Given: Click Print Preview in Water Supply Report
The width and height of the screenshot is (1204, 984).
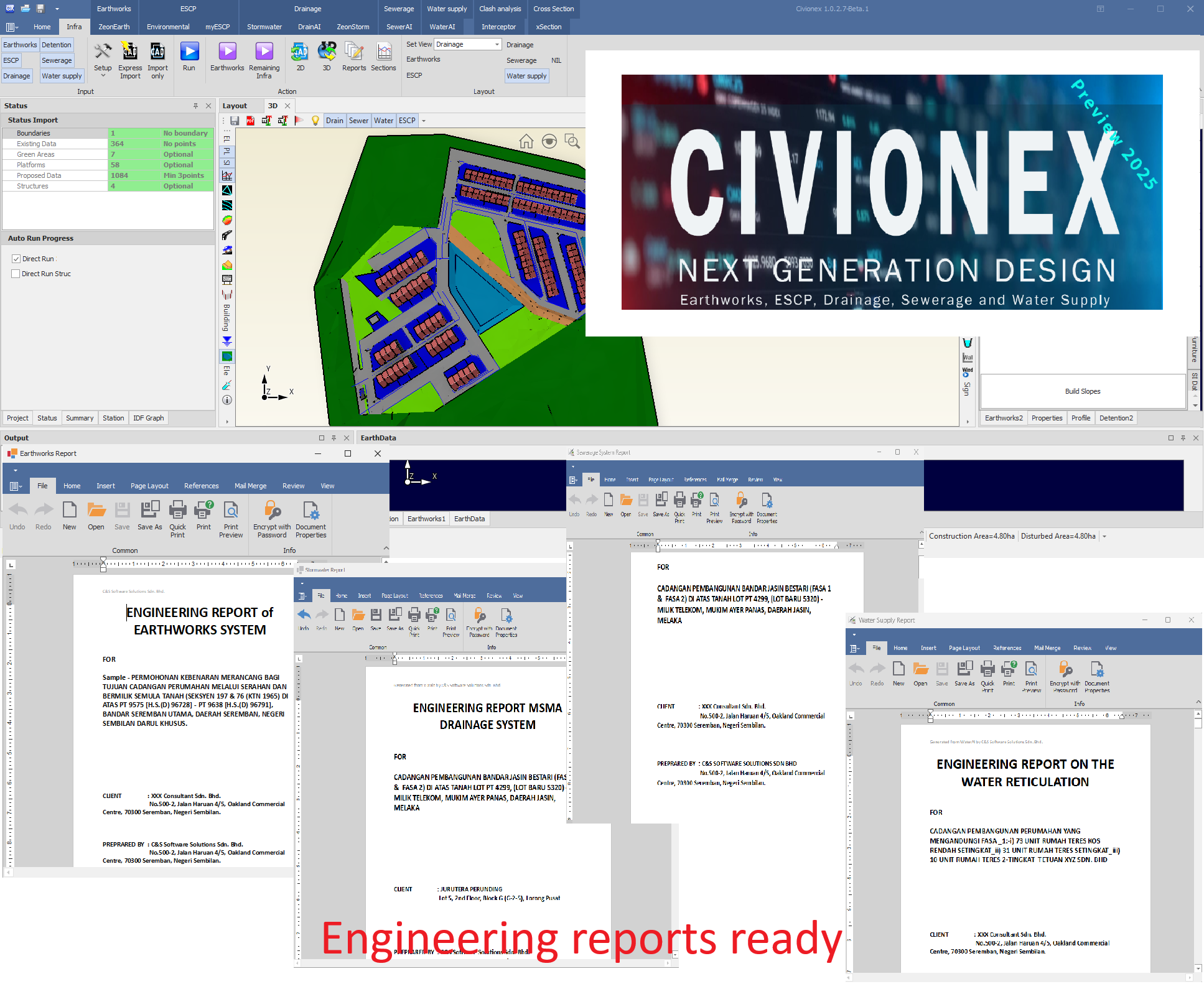Looking at the screenshot, I should (x=1031, y=677).
